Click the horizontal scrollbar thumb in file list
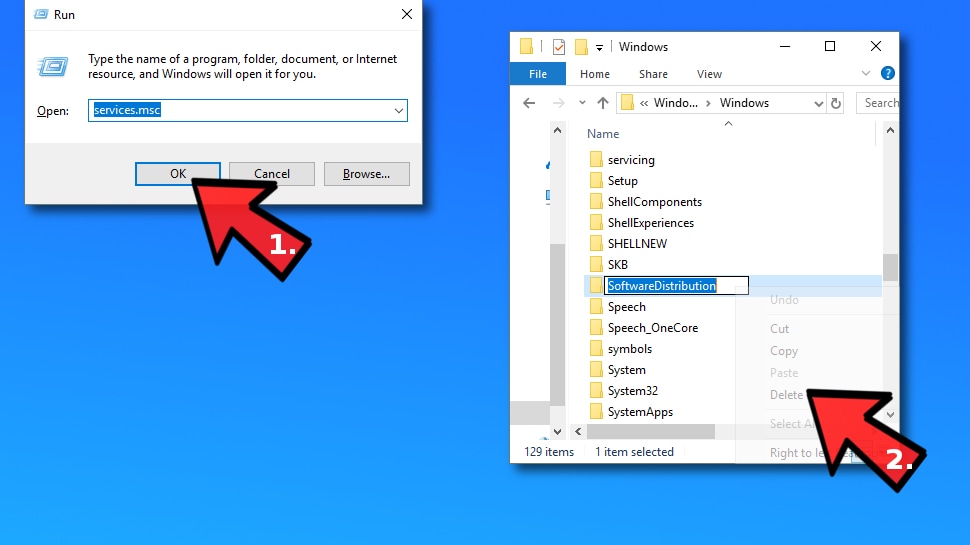970x545 pixels. pos(651,431)
